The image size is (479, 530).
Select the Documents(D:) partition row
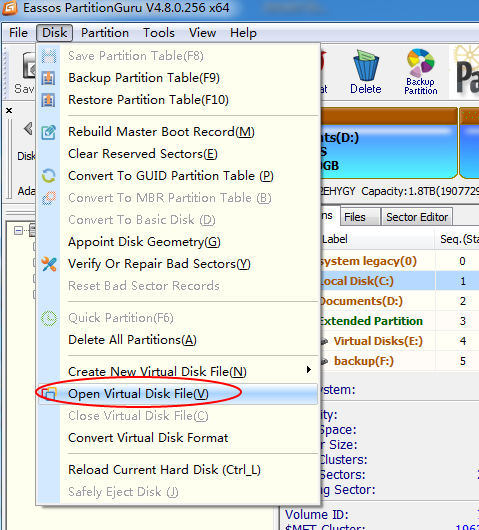pos(399,301)
